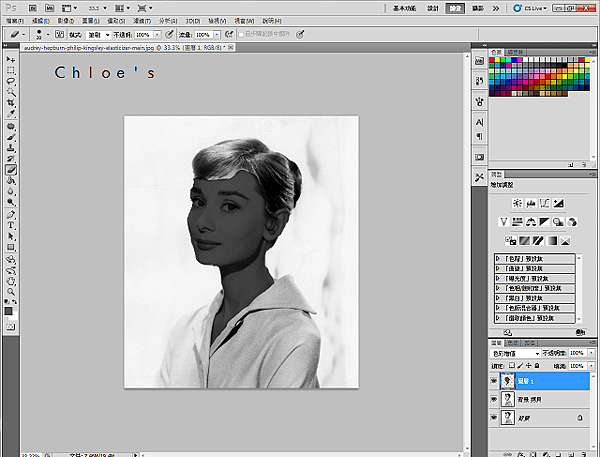Select the Dodge tool
The width and height of the screenshot is (600, 457).
tap(11, 202)
